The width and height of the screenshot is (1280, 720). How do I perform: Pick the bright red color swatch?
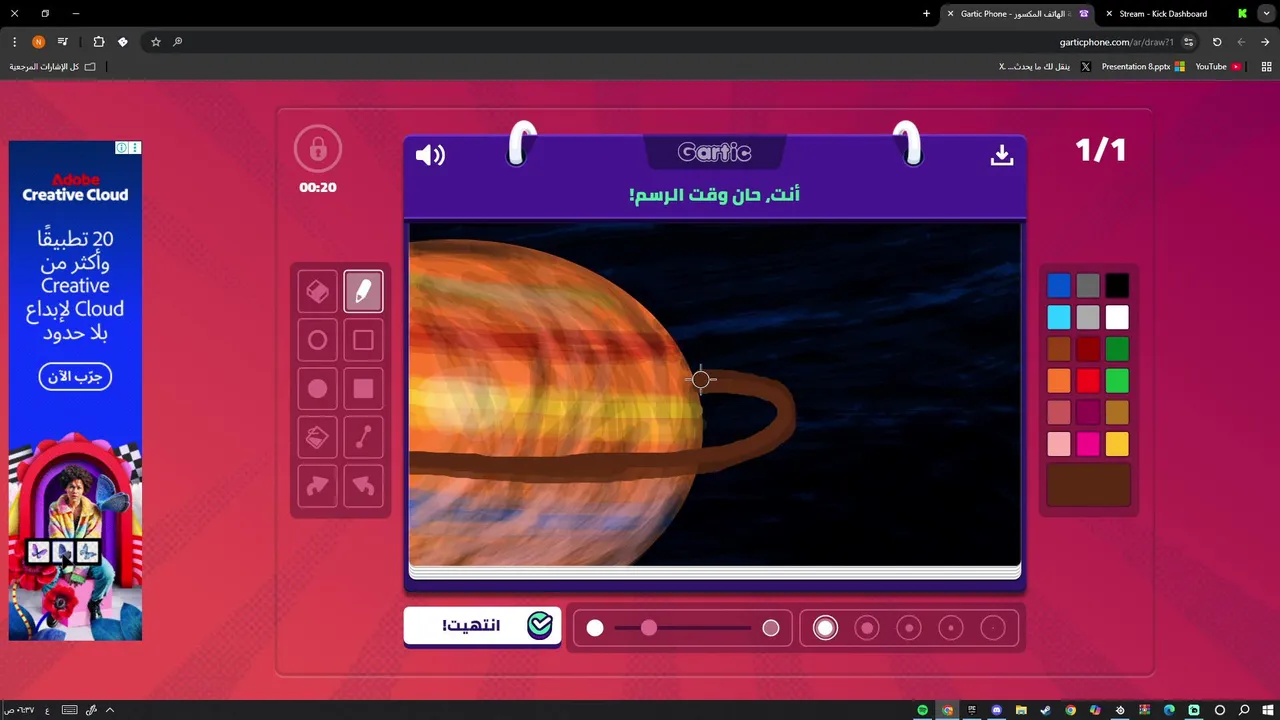click(x=1088, y=381)
